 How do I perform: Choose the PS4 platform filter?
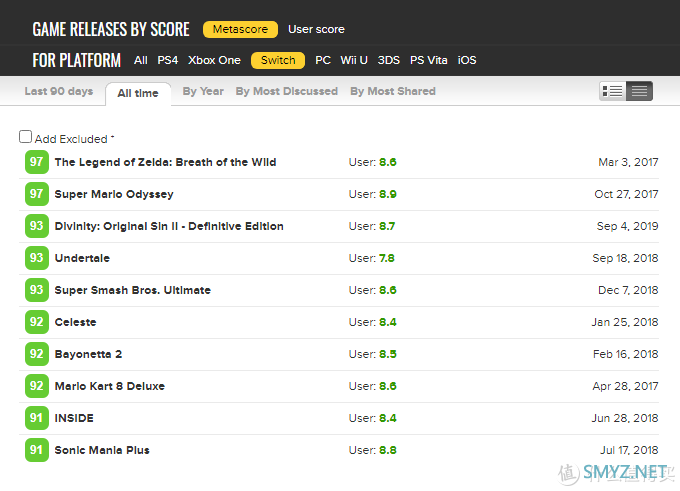[168, 60]
